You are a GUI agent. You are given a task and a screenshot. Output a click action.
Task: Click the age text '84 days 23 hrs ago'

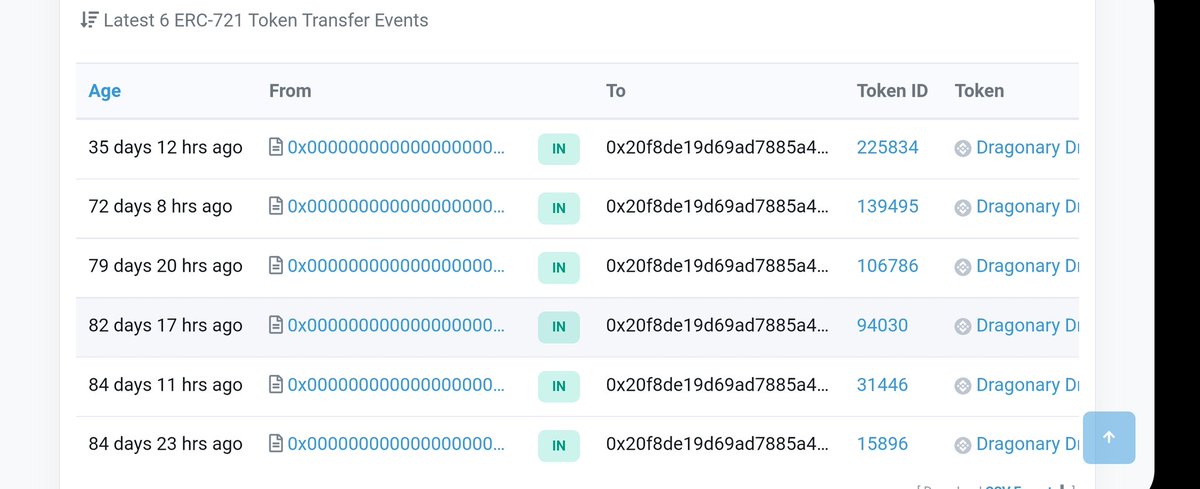click(165, 444)
